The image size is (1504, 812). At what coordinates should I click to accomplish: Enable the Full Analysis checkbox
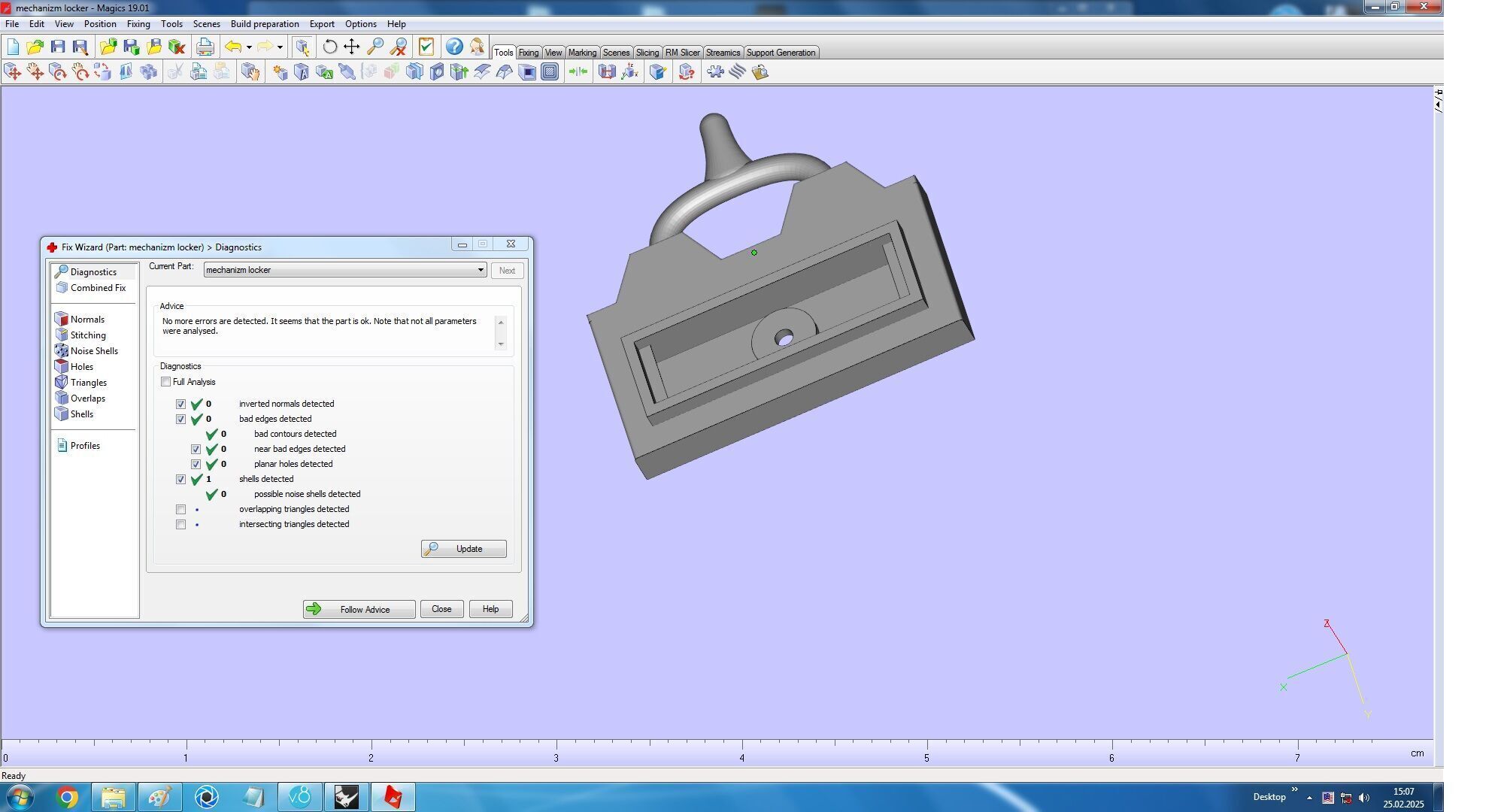point(165,382)
